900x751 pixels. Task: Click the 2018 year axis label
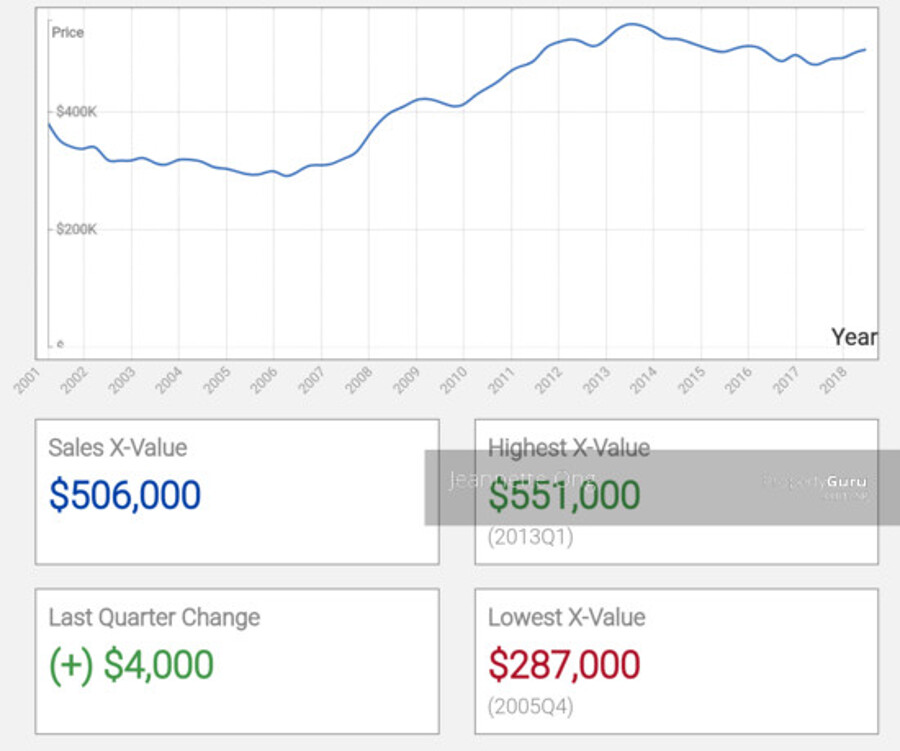pyautogui.click(x=833, y=380)
